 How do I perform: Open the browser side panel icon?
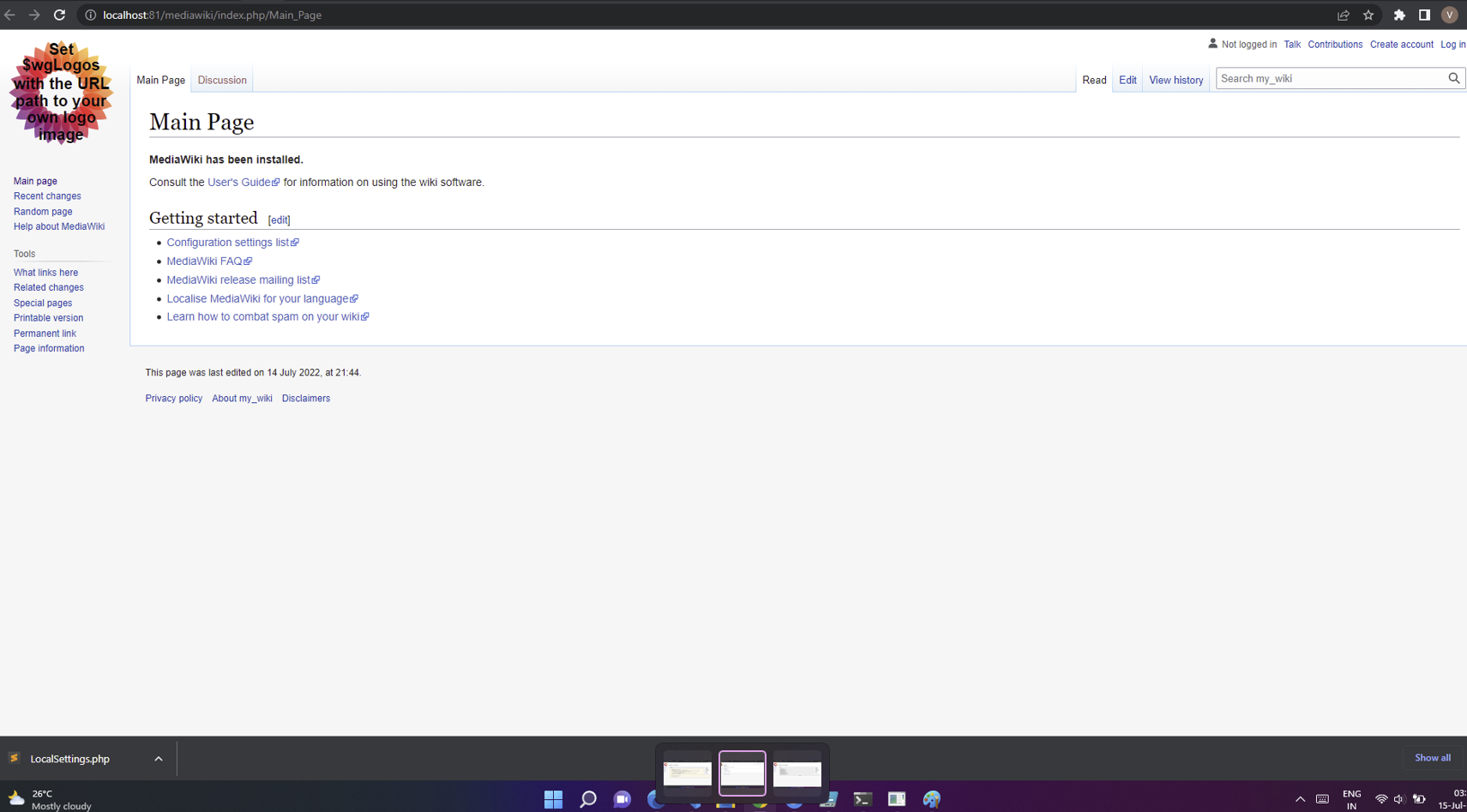tap(1424, 15)
